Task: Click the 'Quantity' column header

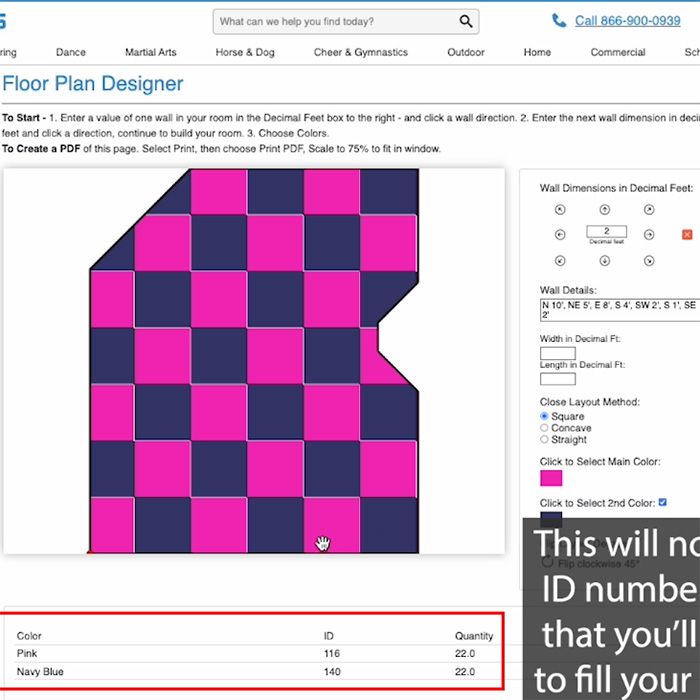Action: pyautogui.click(x=474, y=636)
